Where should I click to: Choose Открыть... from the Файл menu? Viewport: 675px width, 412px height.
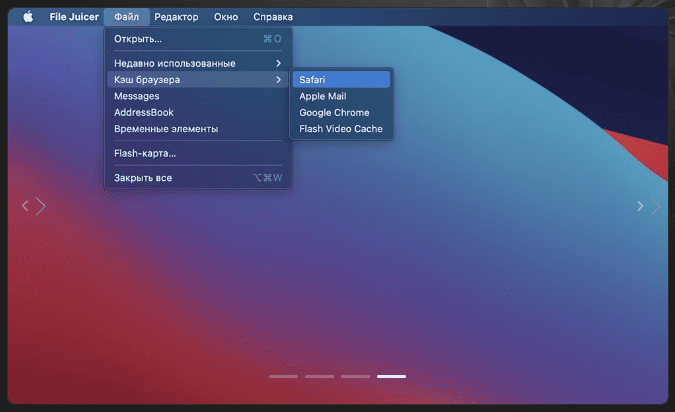[x=198, y=39]
